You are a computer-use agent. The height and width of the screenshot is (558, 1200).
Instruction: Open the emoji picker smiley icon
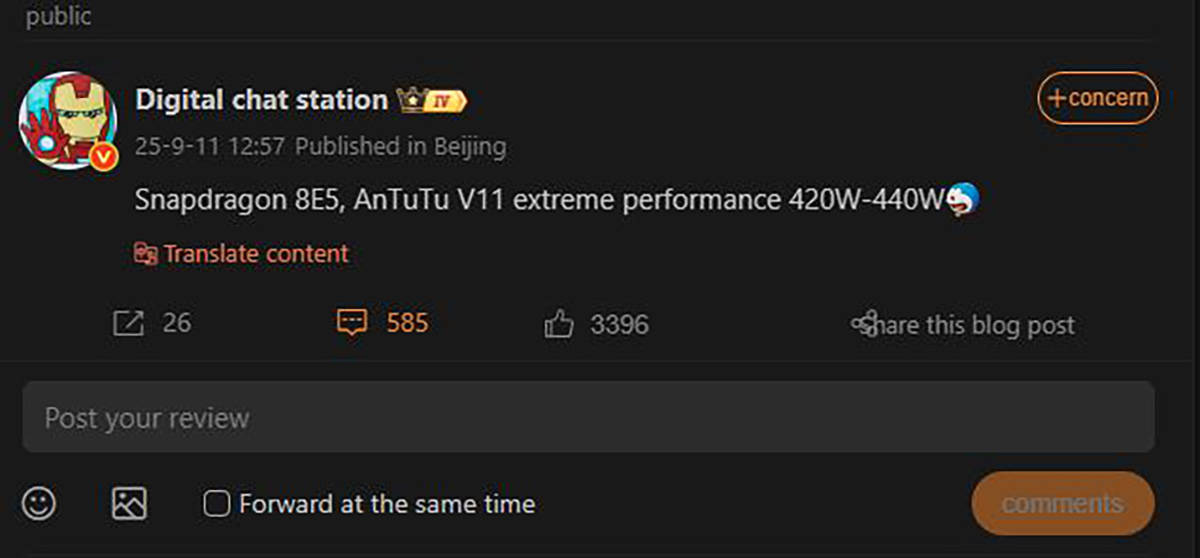coord(40,503)
